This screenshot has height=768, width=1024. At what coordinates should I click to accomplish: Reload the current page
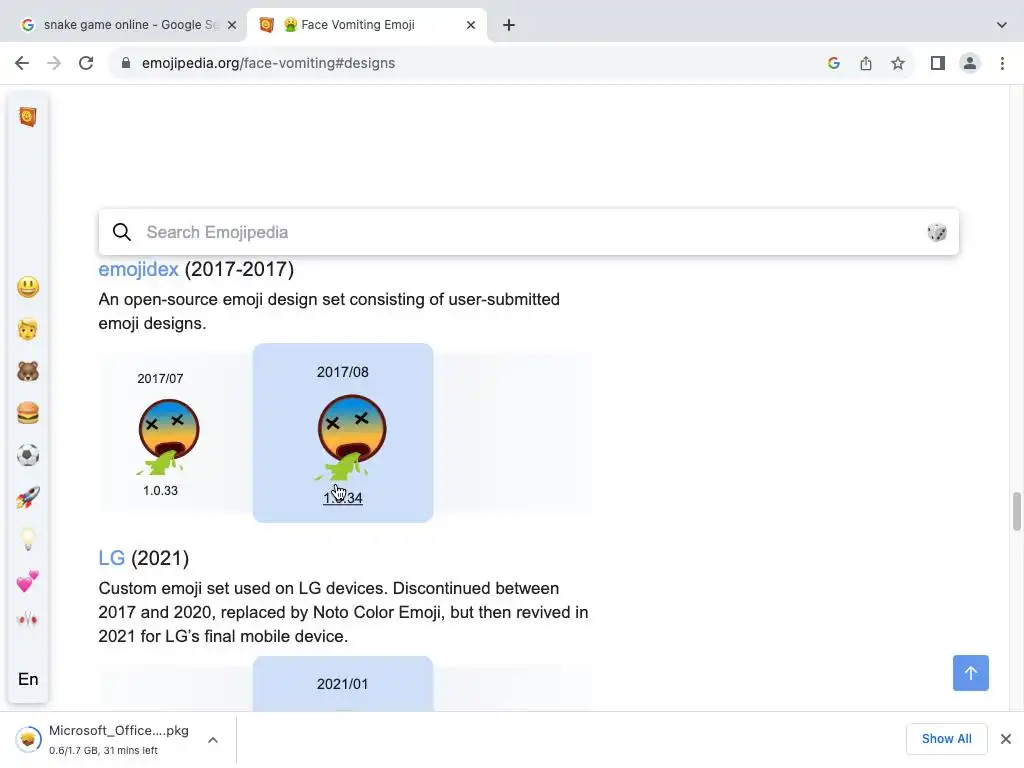[x=86, y=63]
